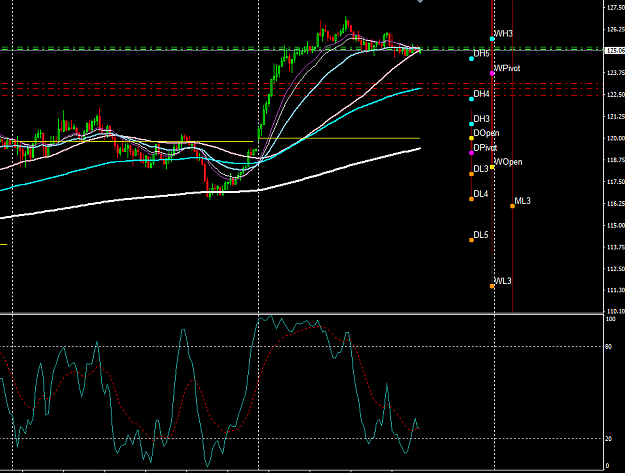The image size is (625, 473).
Task: Click the ML3 monthly level label
Action: point(522,201)
